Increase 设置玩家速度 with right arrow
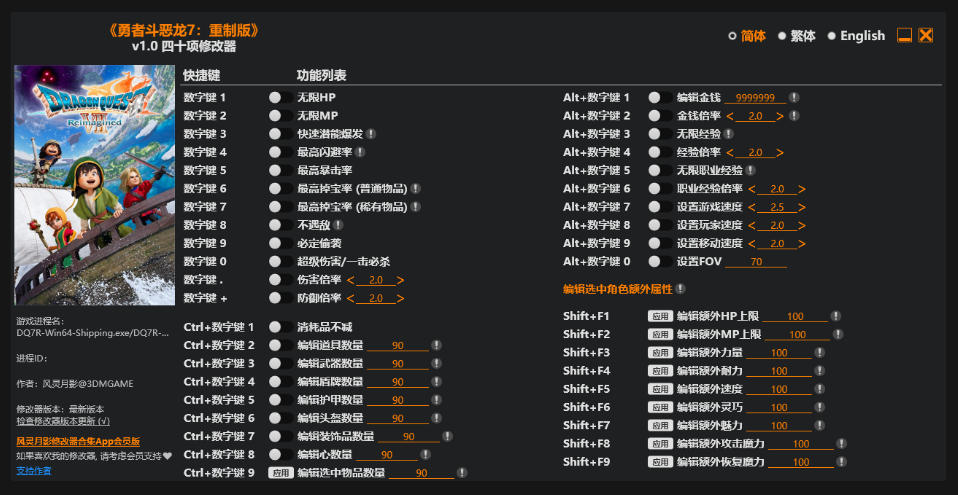 (802, 225)
